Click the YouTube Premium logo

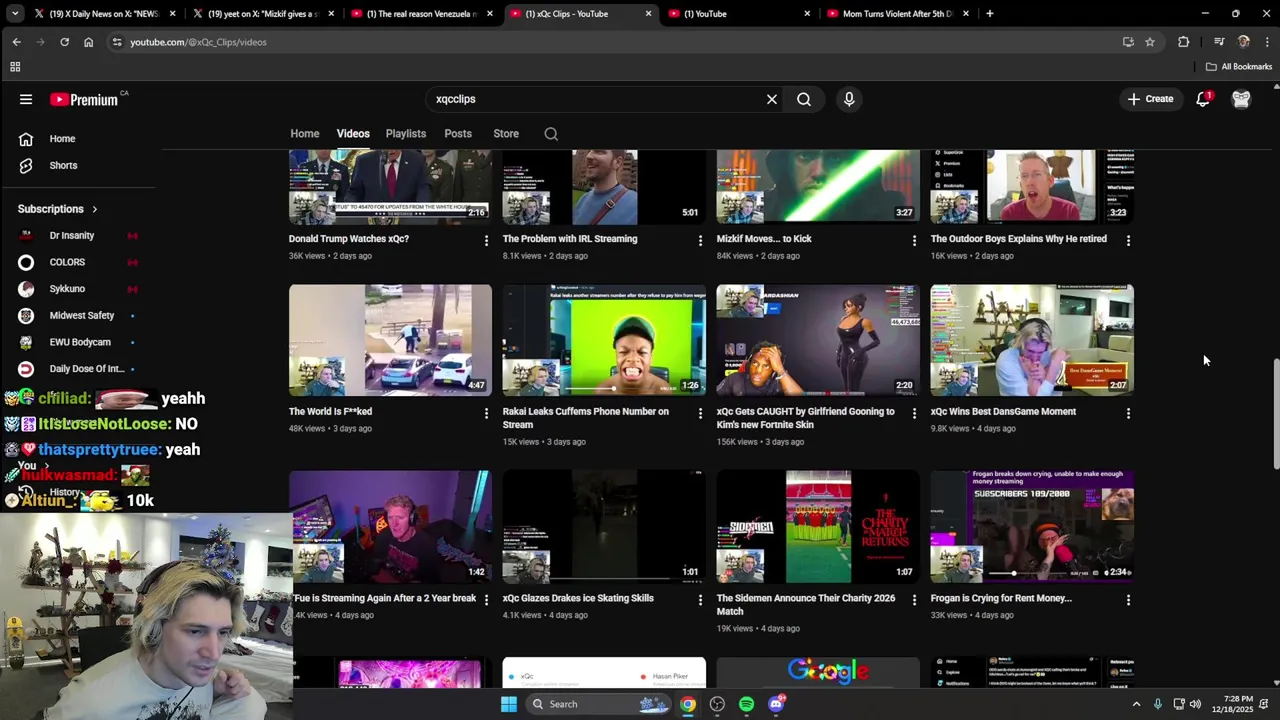(85, 99)
